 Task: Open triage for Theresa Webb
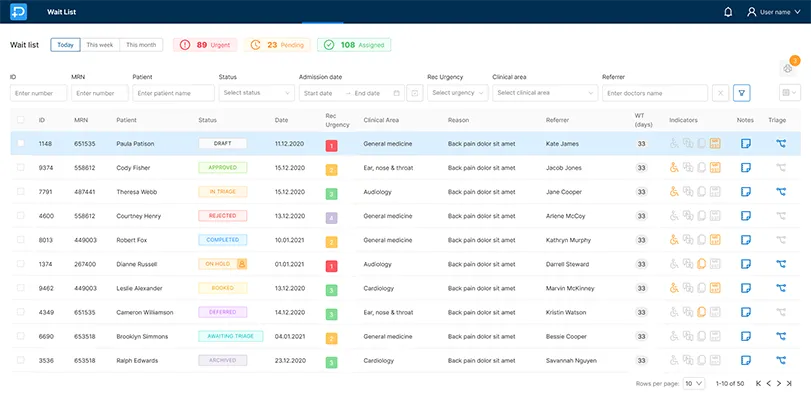point(781,192)
